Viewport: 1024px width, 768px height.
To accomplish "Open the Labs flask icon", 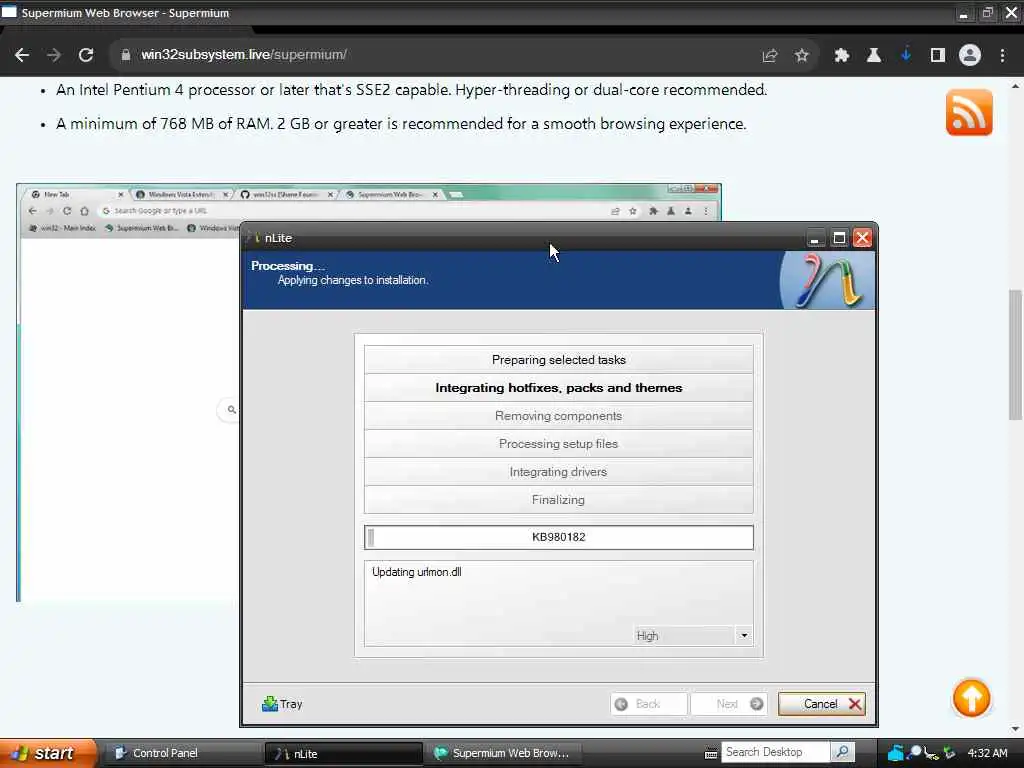I will pyautogui.click(x=873, y=56).
